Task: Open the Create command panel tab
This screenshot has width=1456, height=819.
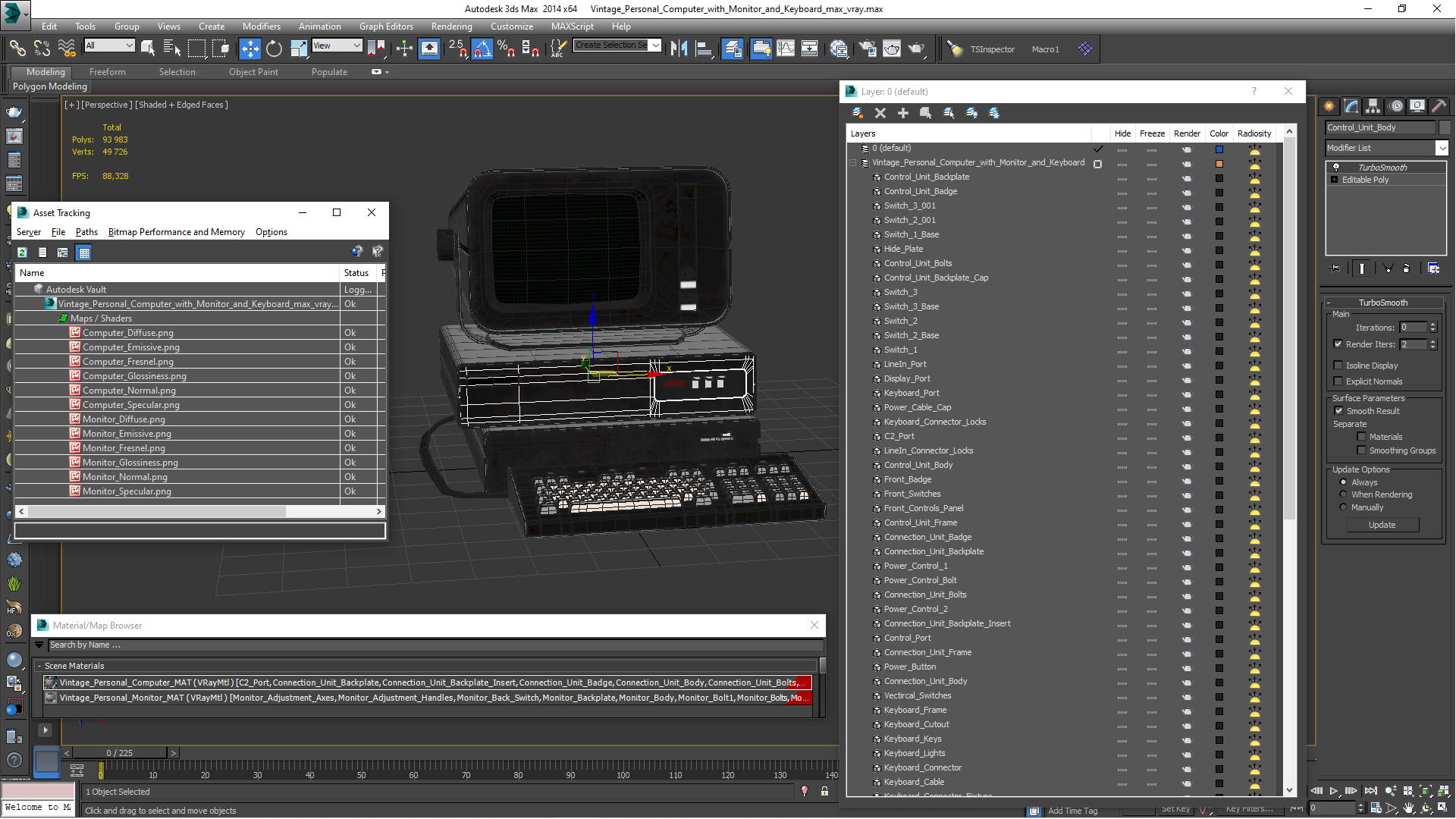Action: [x=1329, y=106]
